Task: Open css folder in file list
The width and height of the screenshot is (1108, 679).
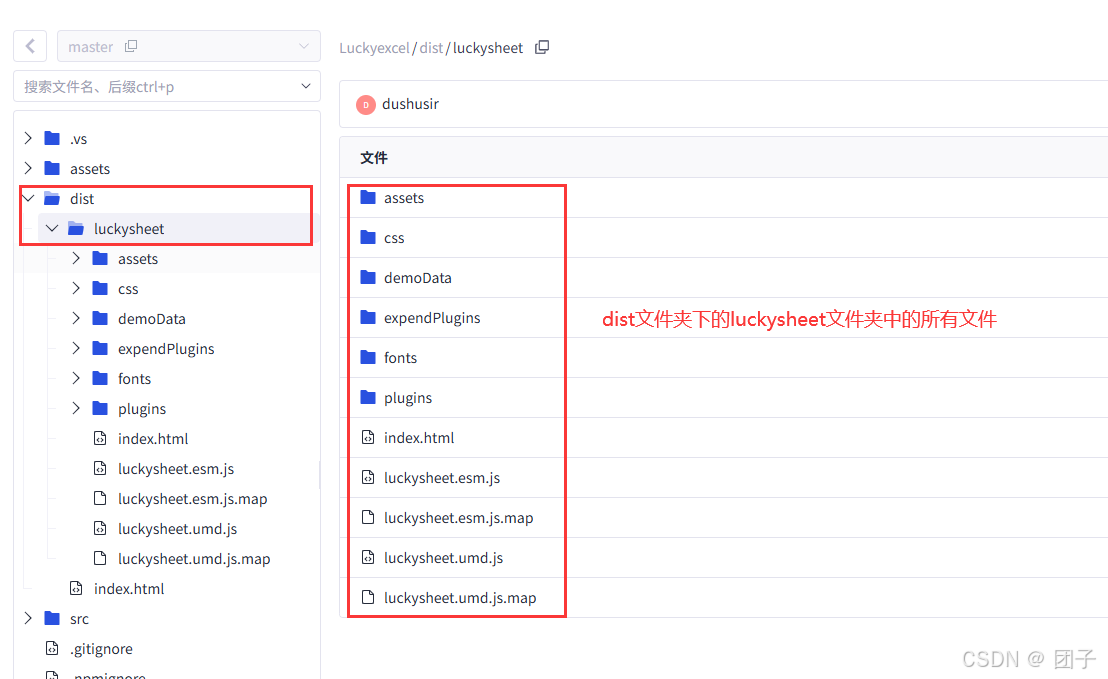Action: 394,238
